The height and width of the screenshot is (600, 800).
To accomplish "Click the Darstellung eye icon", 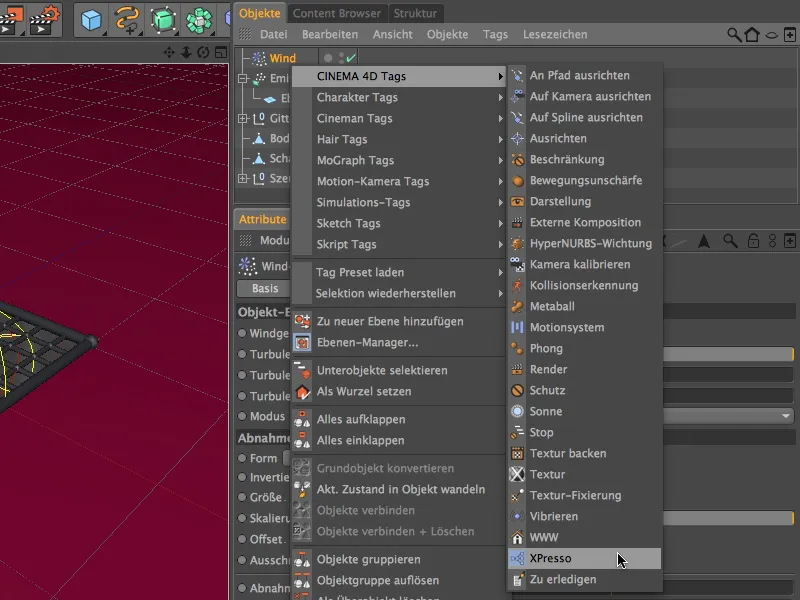I will click(517, 202).
